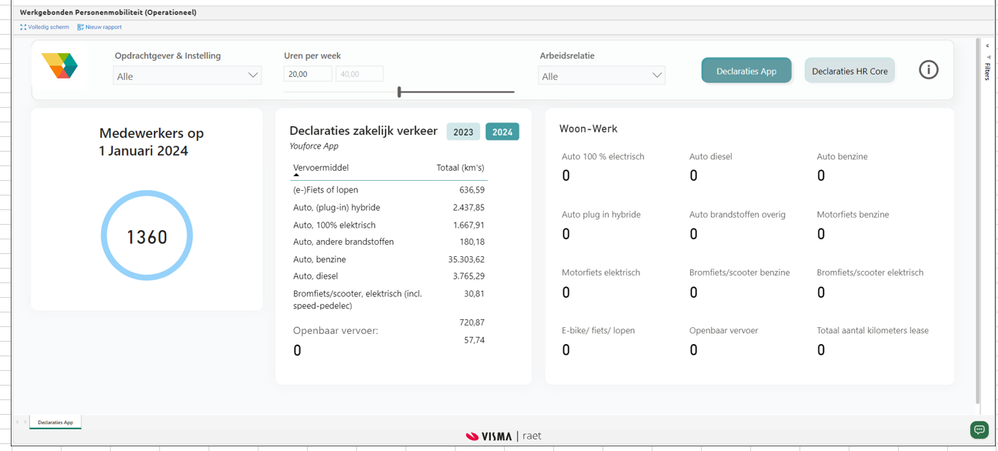Click the info icon in header
Screen dimensions: 998x451
tap(929, 70)
